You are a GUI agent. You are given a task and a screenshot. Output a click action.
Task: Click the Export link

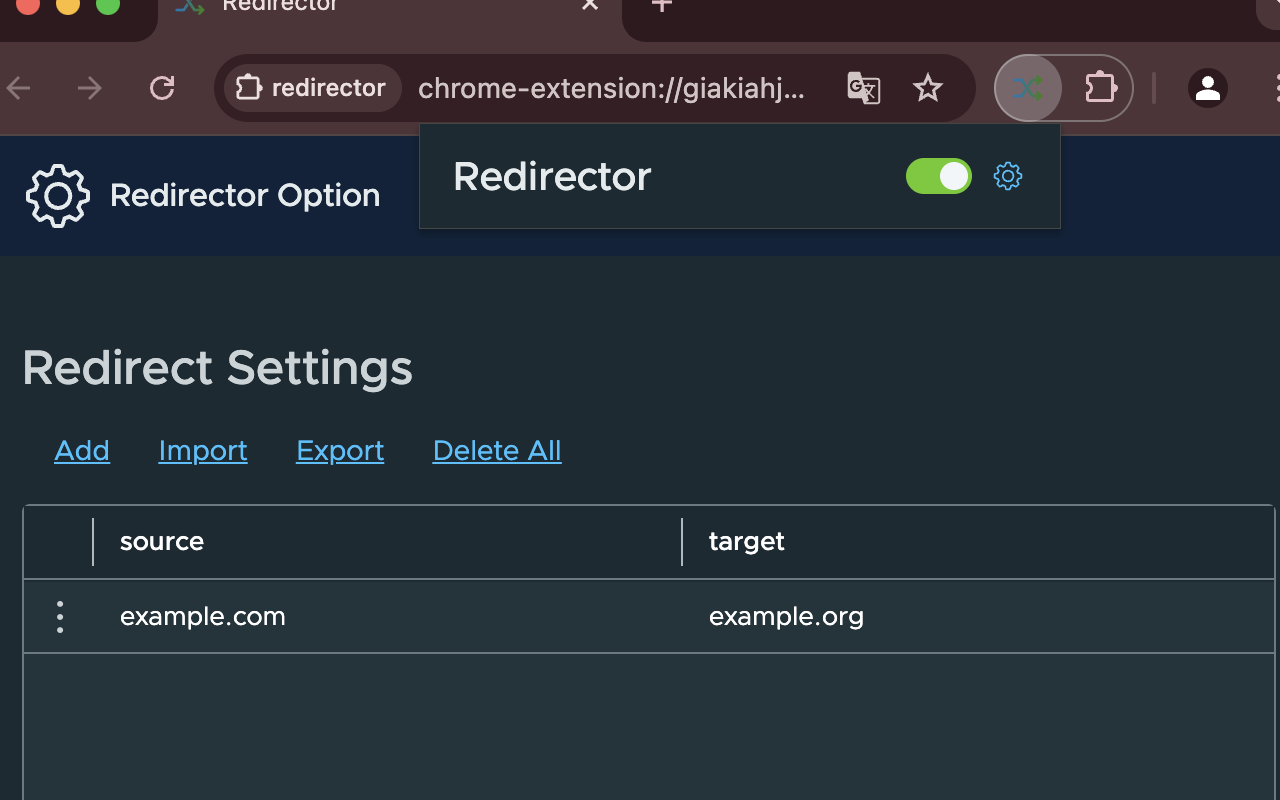[x=340, y=451]
